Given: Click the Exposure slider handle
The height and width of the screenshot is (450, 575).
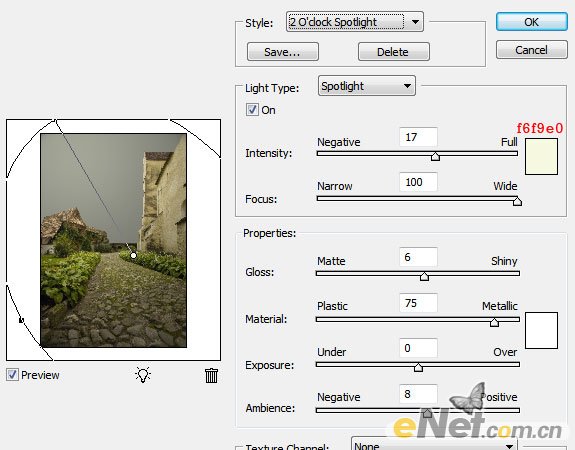Looking at the screenshot, I should coord(418,367).
